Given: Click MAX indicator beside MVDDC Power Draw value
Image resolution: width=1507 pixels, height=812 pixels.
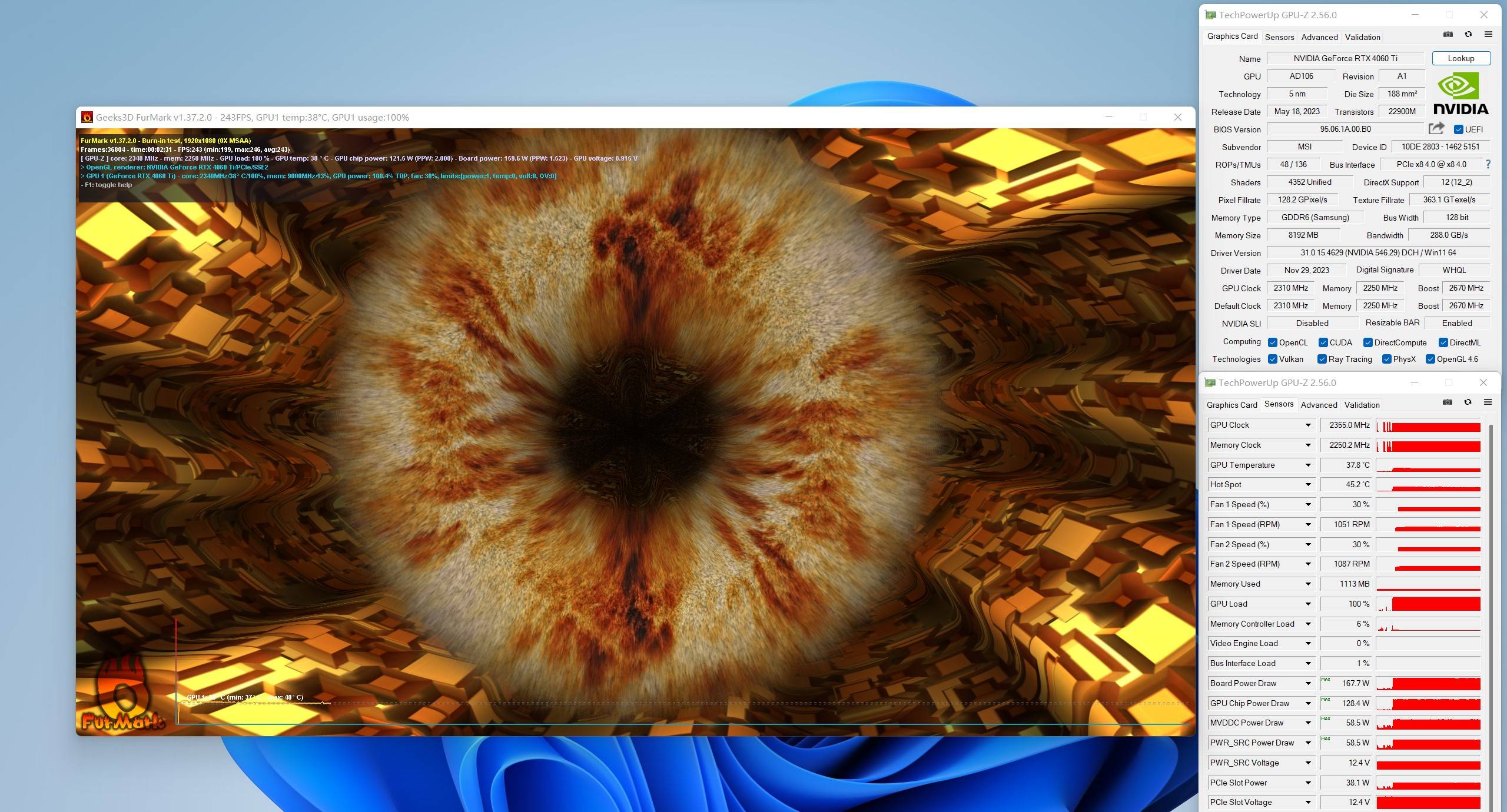Looking at the screenshot, I should (1326, 718).
